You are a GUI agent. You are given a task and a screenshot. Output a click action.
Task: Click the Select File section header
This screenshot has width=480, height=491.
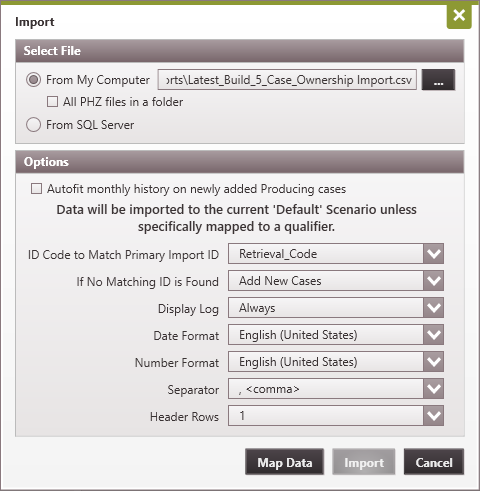click(240, 51)
